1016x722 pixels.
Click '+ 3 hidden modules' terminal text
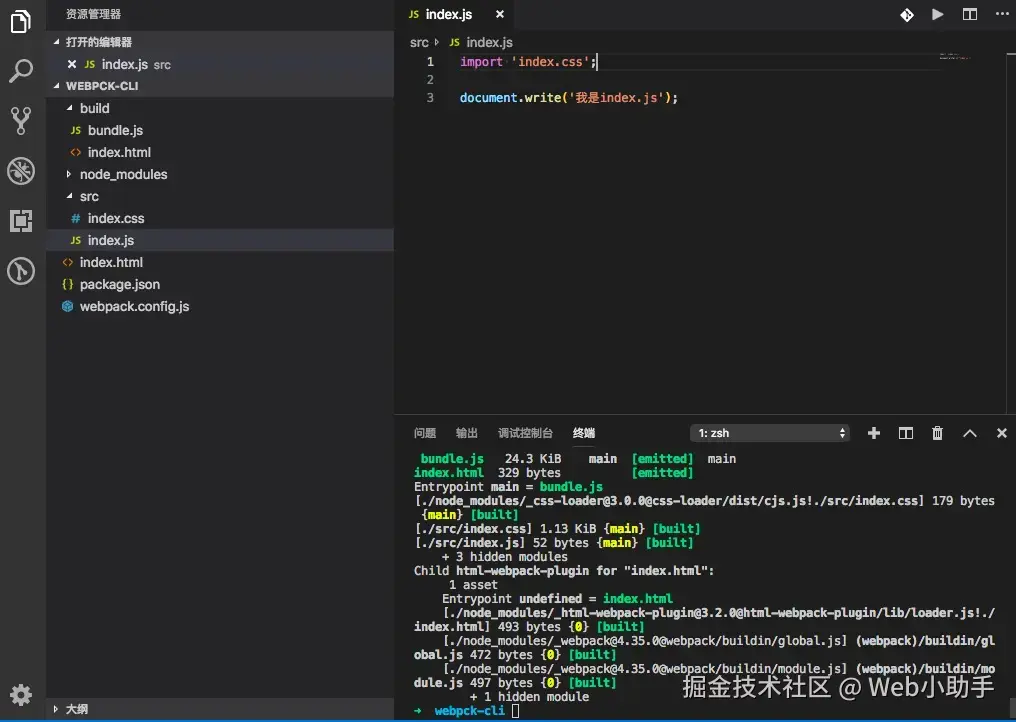(x=505, y=557)
